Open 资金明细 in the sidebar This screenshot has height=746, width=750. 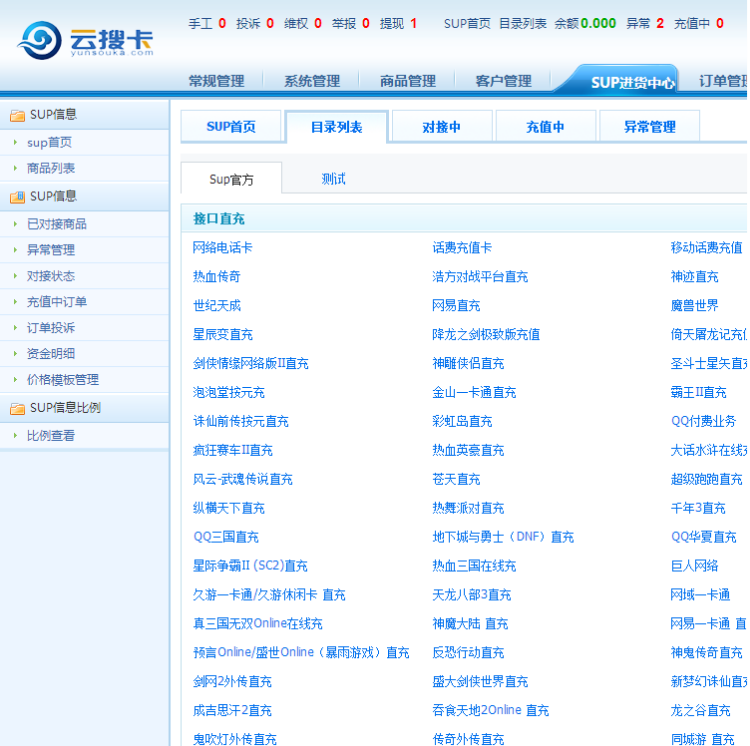click(x=51, y=353)
